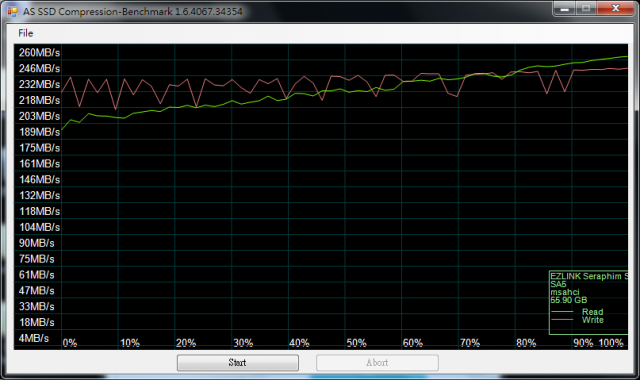Minimize the AS SSD Compression-Benchmark window

tap(564, 9)
